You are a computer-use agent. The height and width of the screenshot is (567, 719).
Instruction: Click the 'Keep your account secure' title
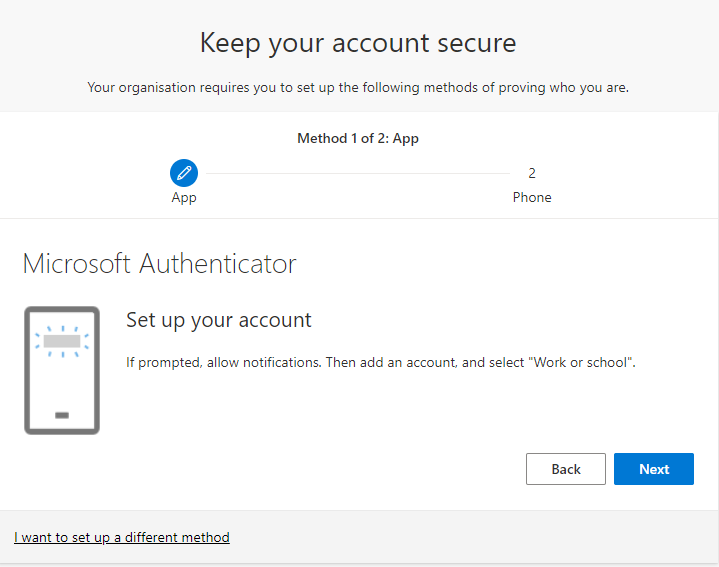pos(358,44)
